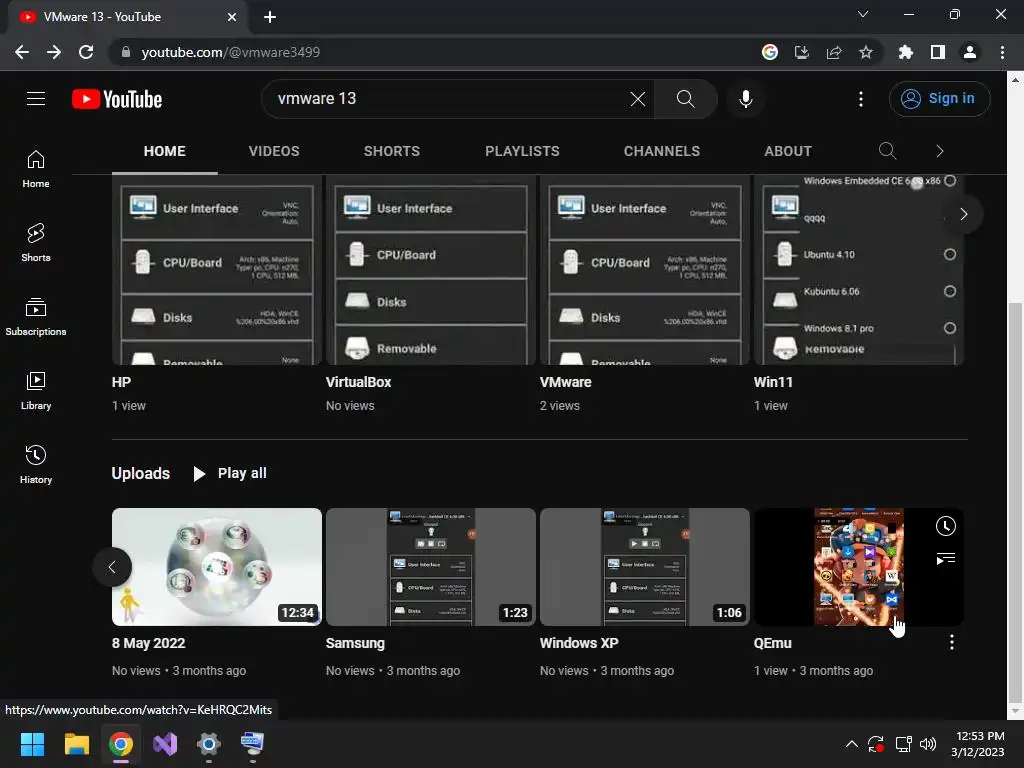Viewport: 1024px width, 768px height.
Task: Search within channel using tab-bar magnifier
Action: [887, 151]
